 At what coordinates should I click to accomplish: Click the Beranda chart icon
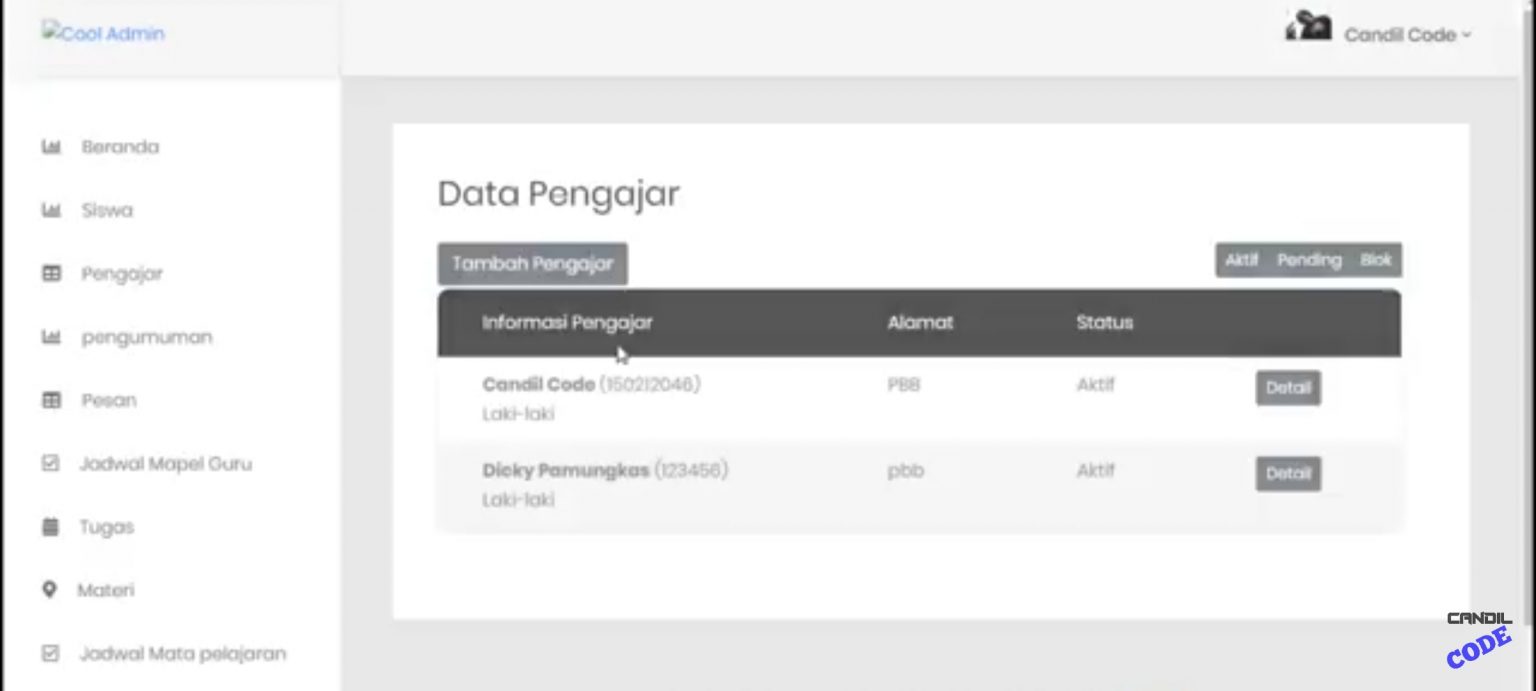50,146
